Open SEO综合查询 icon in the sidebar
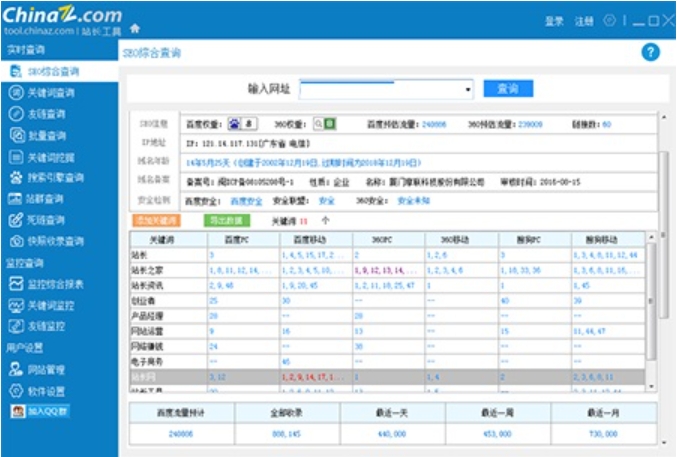Viewport: 678px width, 457px height. 16,71
